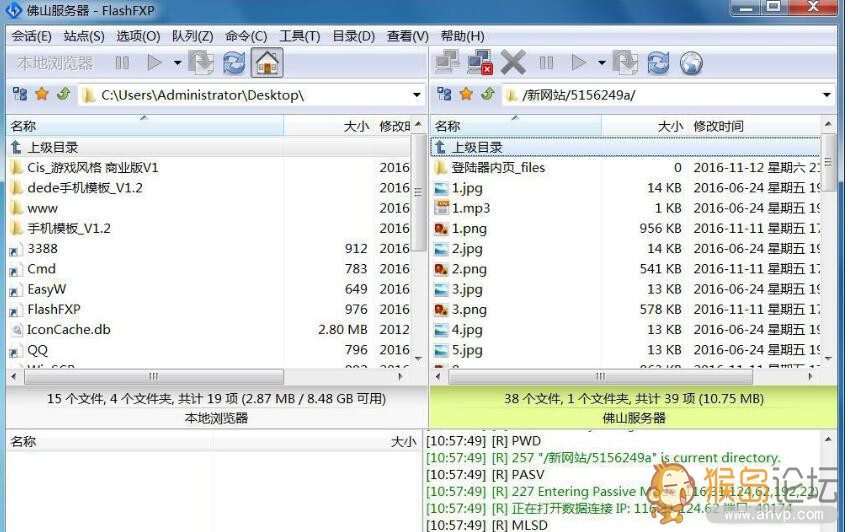Click the remote pane play transfer button
The image size is (849, 532).
579,63
